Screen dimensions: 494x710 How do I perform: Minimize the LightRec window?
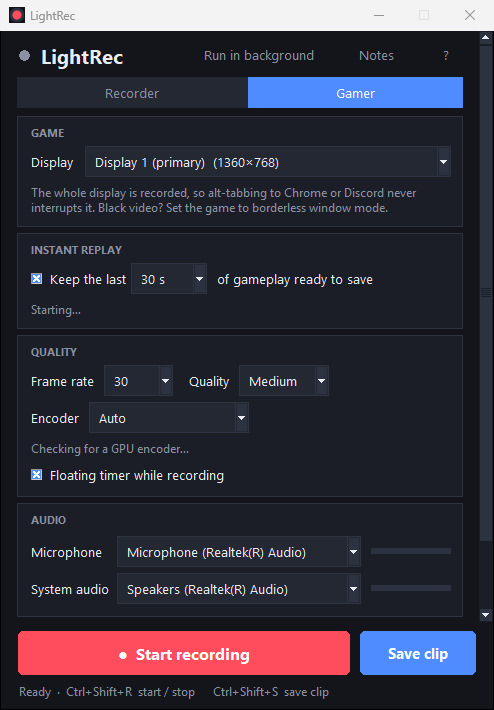click(379, 15)
